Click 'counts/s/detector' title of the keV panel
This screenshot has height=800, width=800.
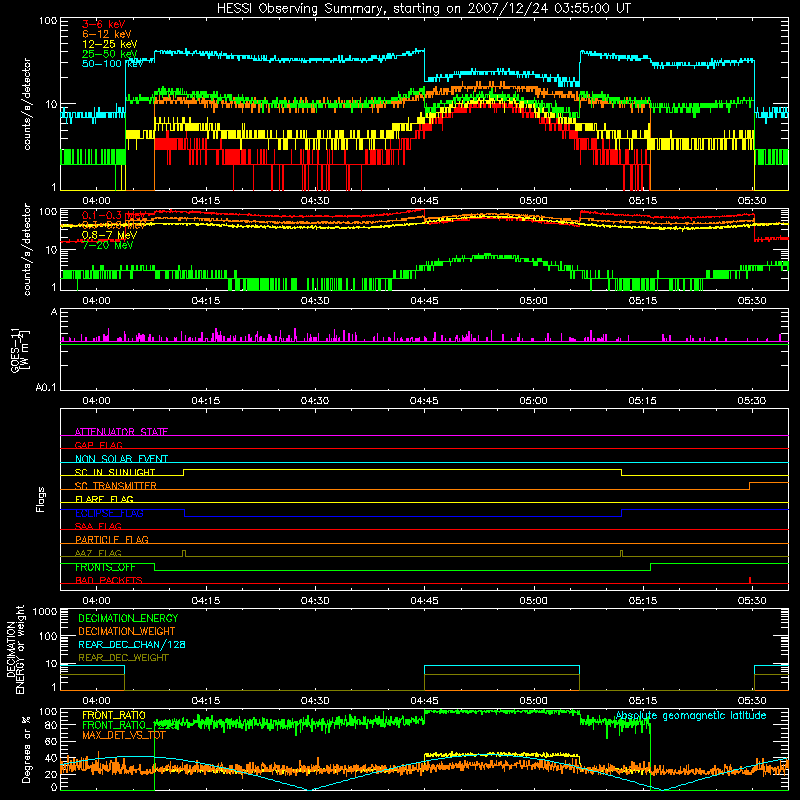coord(27,104)
